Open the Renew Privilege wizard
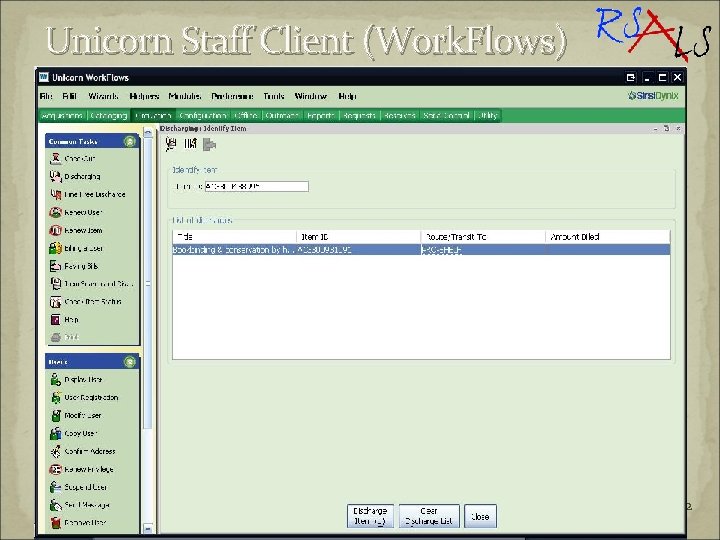Image resolution: width=720 pixels, height=540 pixels. point(81,469)
